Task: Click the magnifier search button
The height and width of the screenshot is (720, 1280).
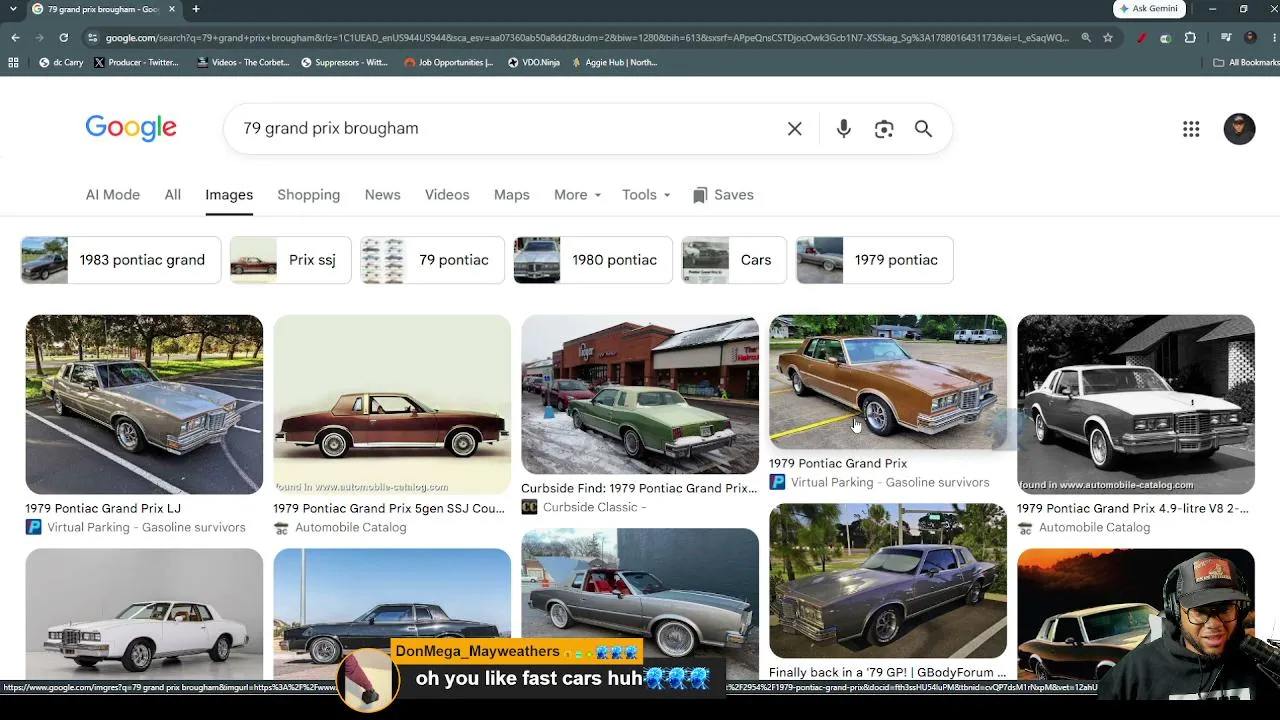Action: click(x=923, y=129)
